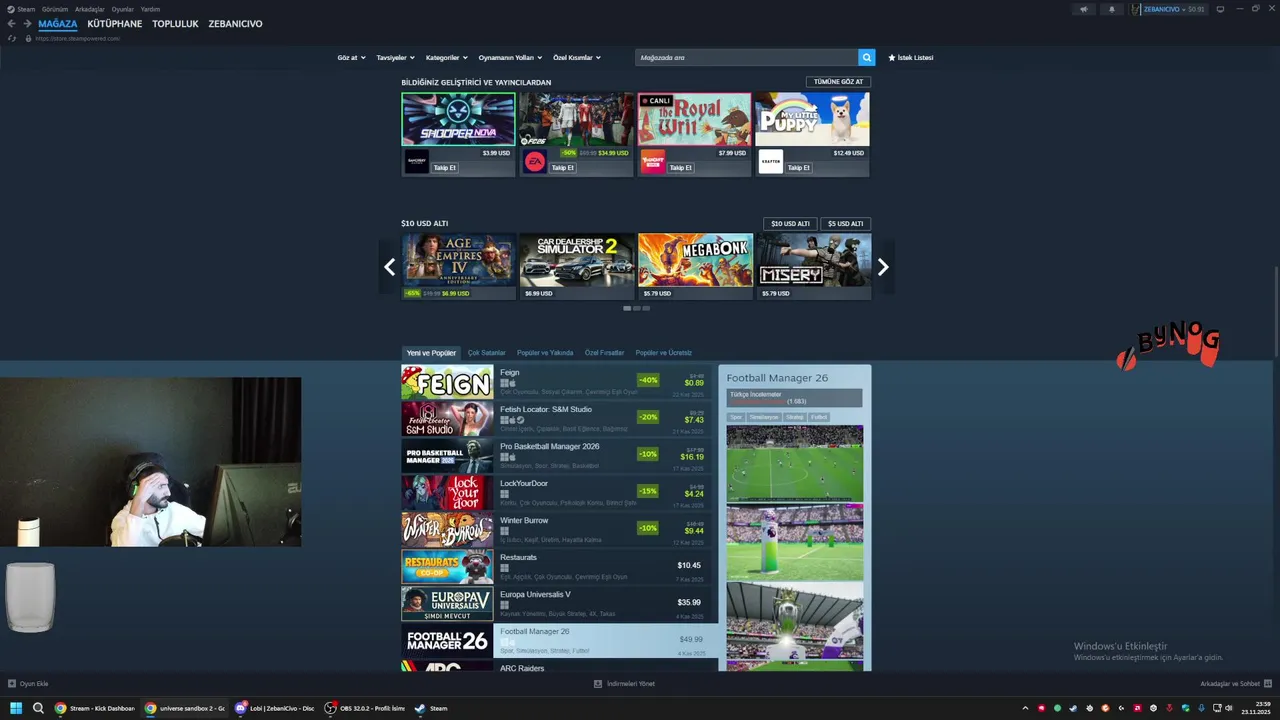
Task: Follow My Little Puppy publisher Takip Et
Action: 799,168
